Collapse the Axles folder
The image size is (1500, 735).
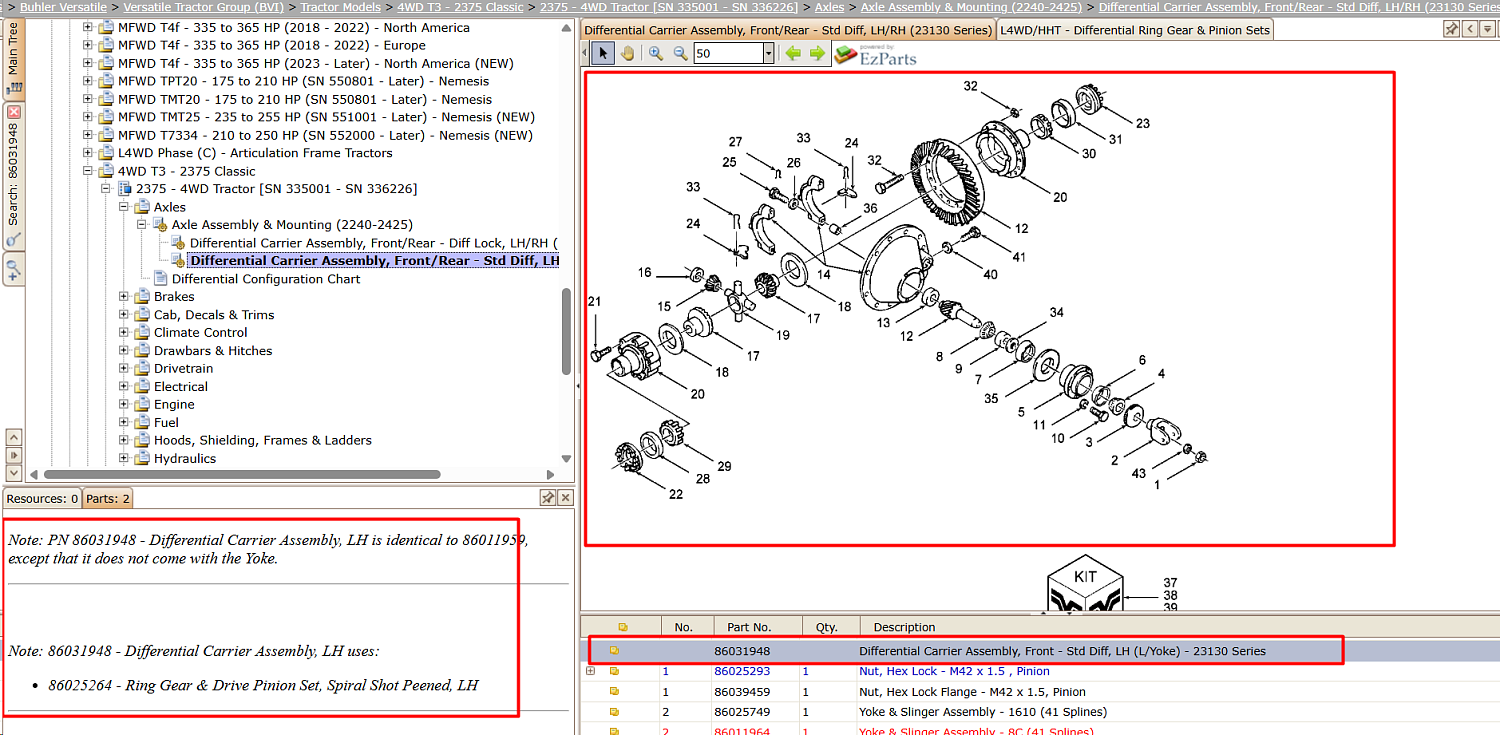pyautogui.click(x=124, y=207)
